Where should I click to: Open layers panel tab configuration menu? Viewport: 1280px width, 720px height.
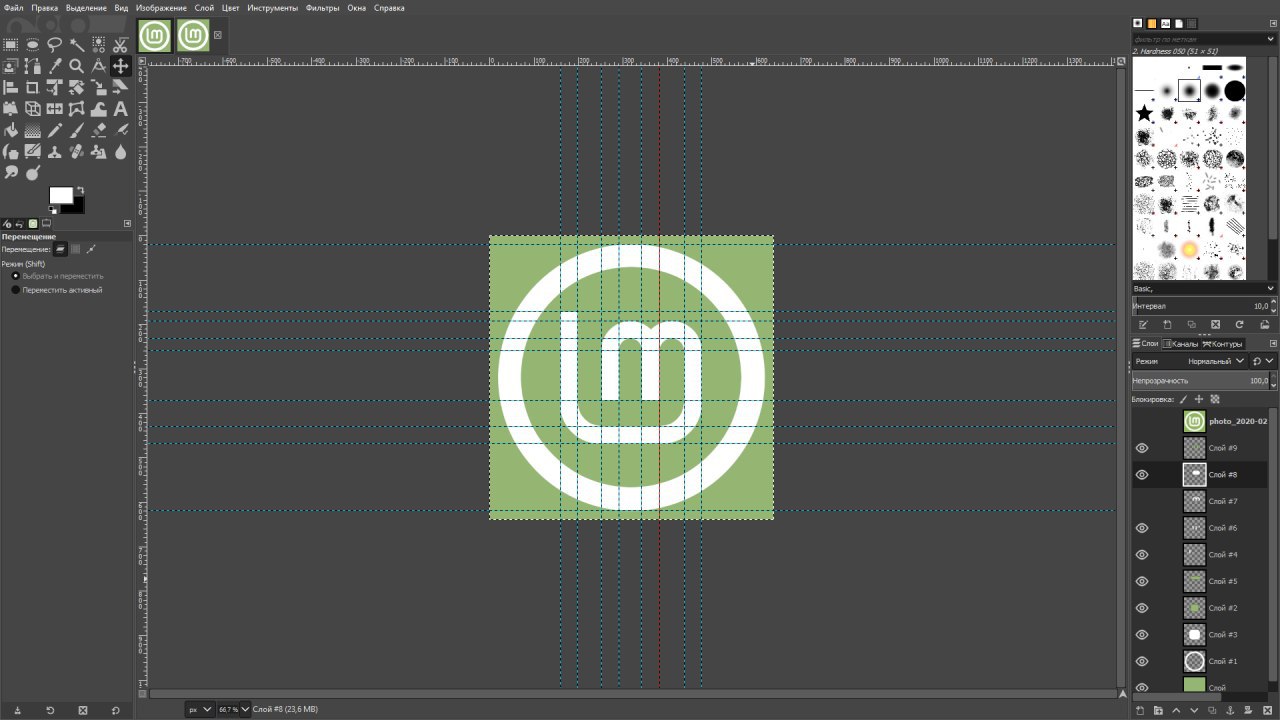pos(1273,343)
